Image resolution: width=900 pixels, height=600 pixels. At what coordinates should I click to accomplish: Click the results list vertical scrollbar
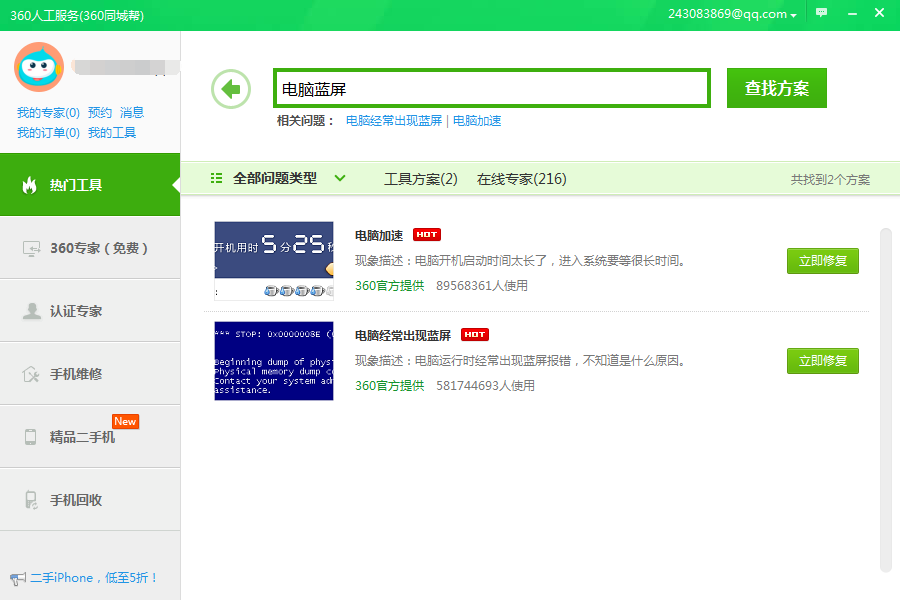tap(885, 400)
